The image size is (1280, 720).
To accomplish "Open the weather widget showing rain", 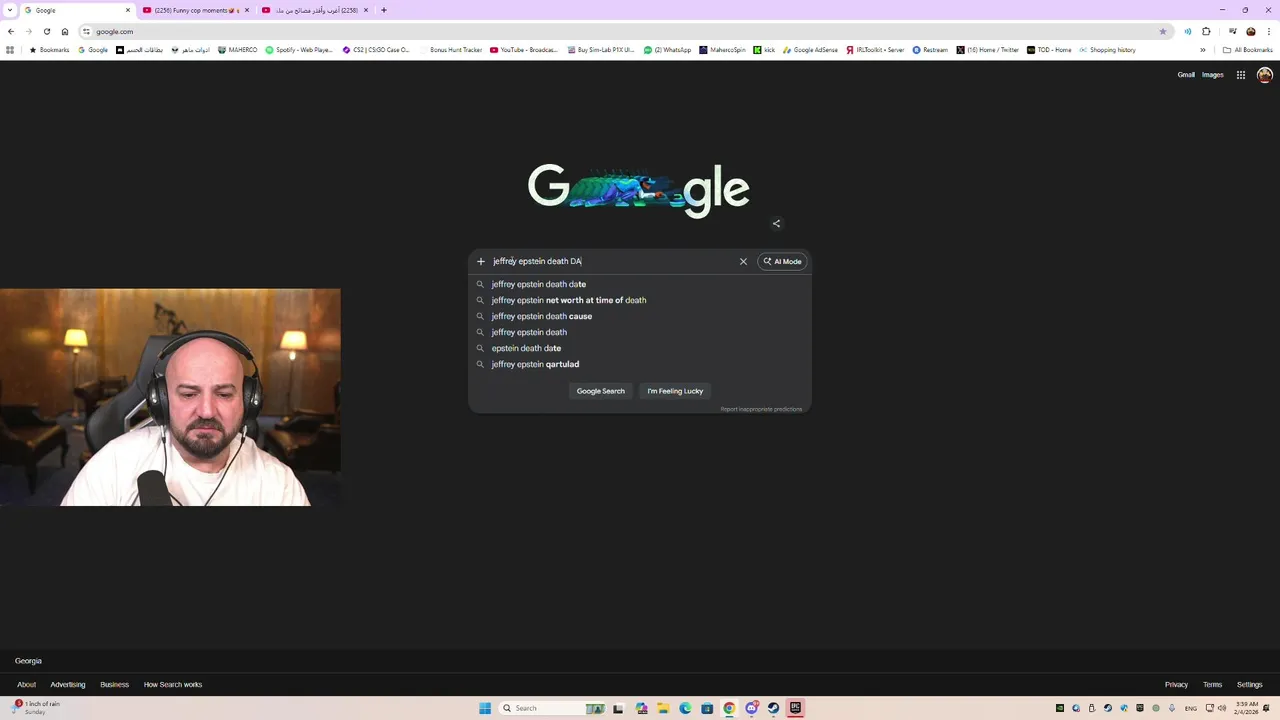I will click(35, 707).
